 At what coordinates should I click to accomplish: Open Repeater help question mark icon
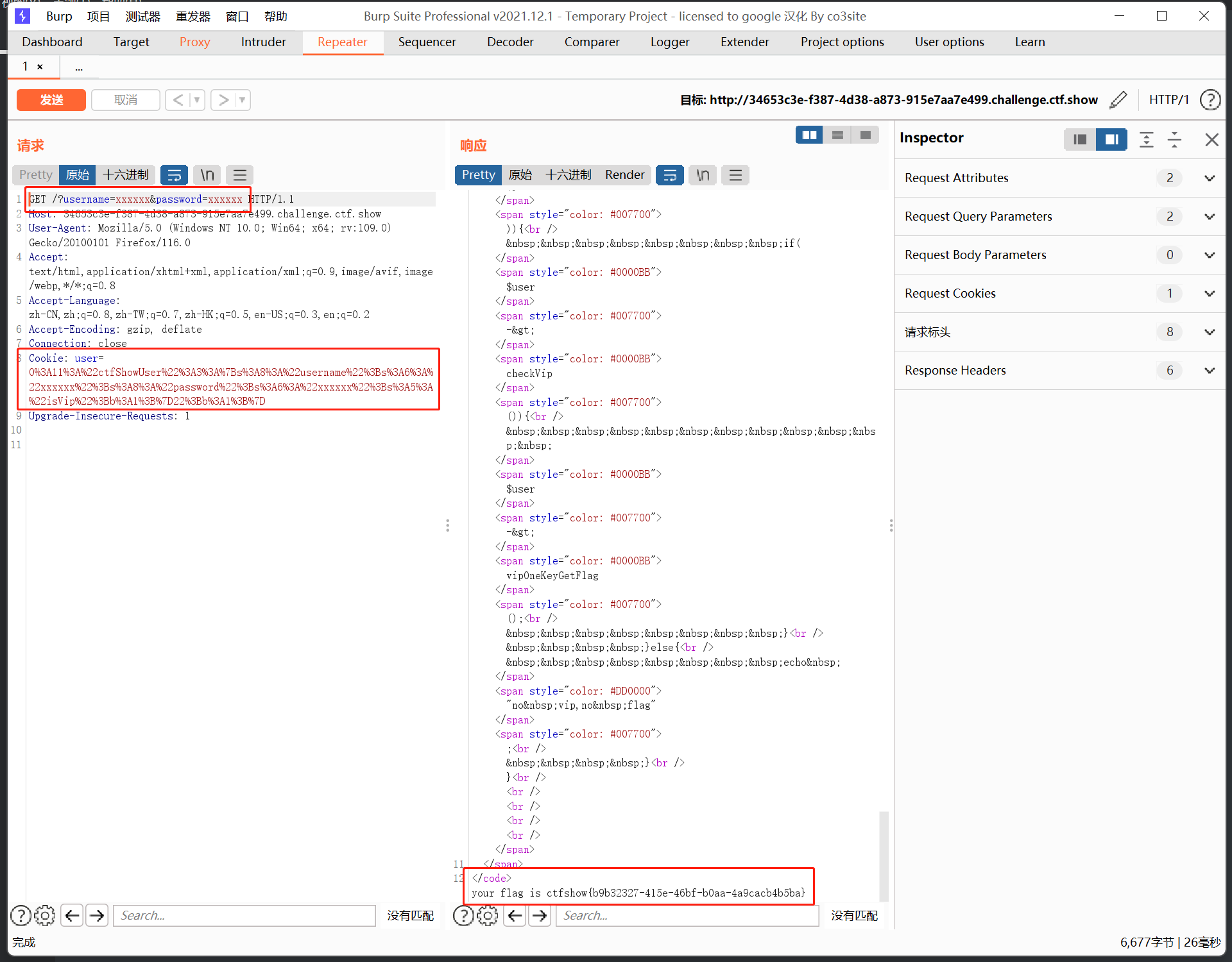(1210, 99)
